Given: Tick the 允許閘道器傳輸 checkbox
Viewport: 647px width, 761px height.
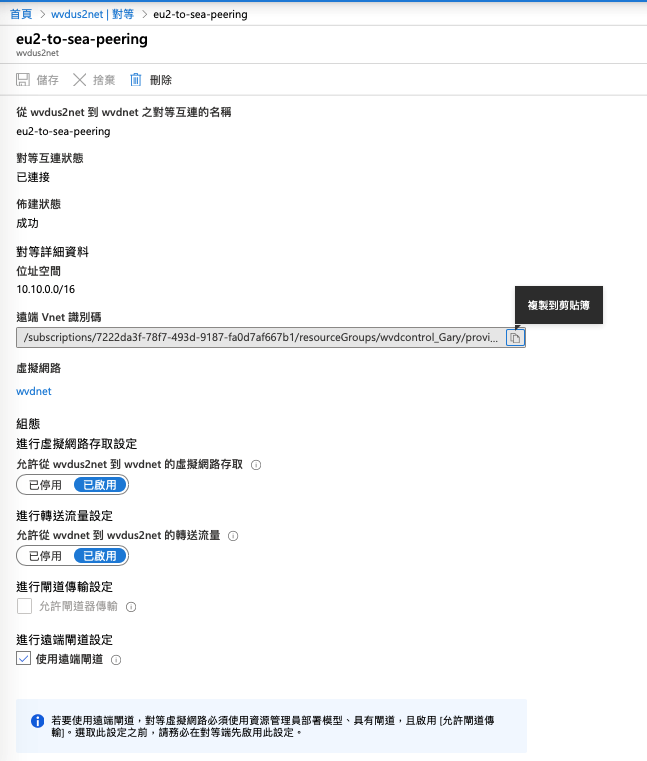Looking at the screenshot, I should (x=24, y=606).
